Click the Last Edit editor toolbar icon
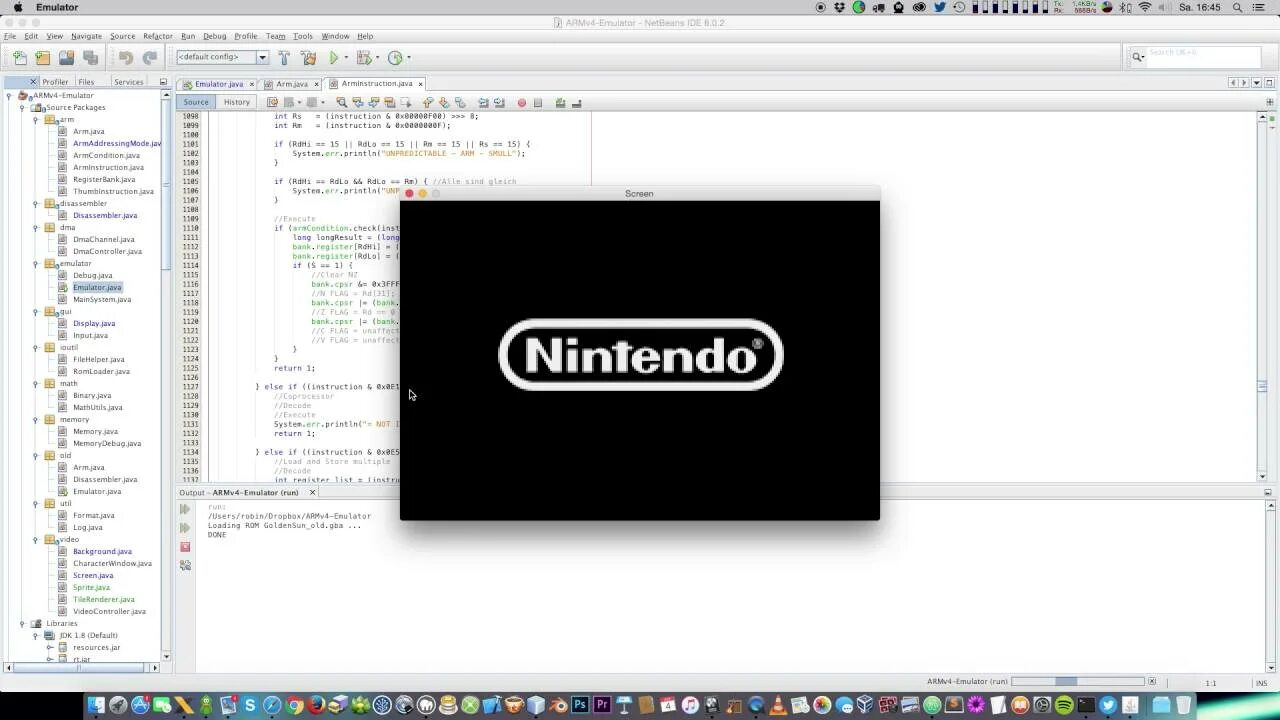1280x720 pixels. pyautogui.click(x=272, y=102)
